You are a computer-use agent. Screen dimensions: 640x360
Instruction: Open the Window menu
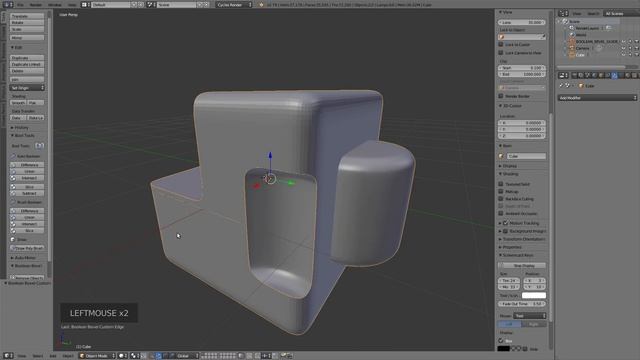click(x=55, y=5)
